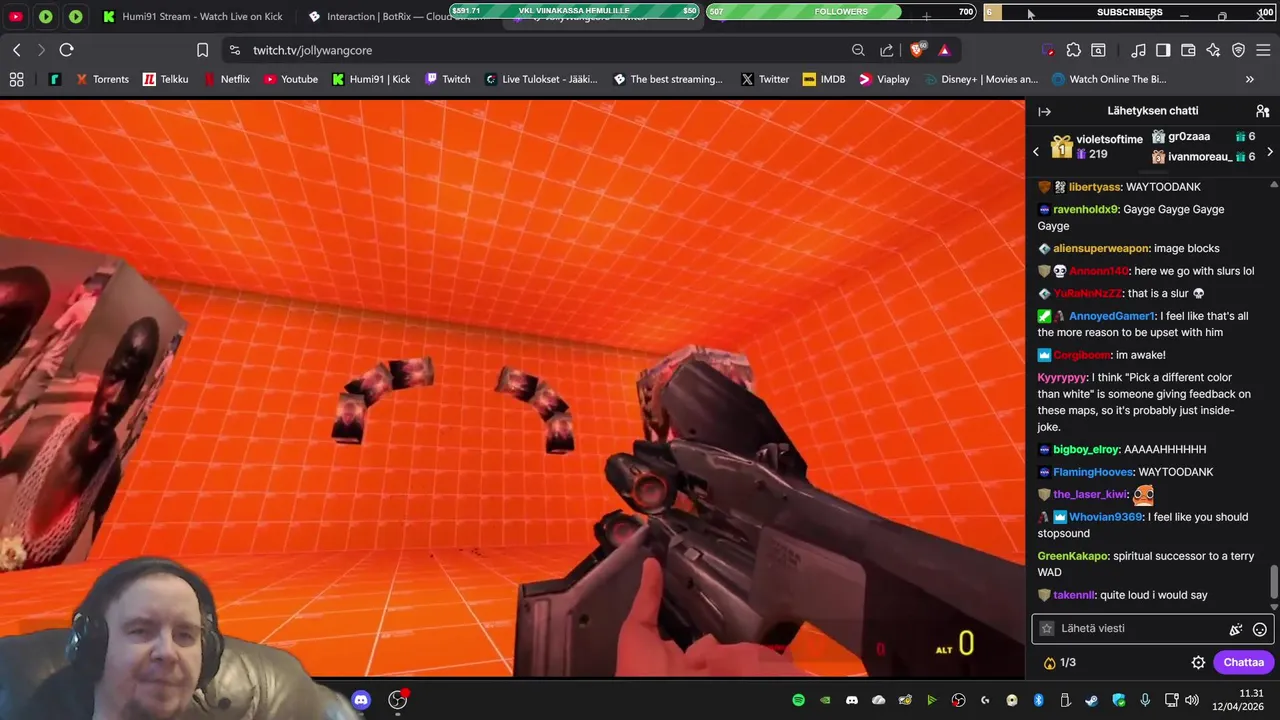This screenshot has width=1280, height=720.
Task: Show previous gift leaderboard entry
Action: (x=1036, y=152)
